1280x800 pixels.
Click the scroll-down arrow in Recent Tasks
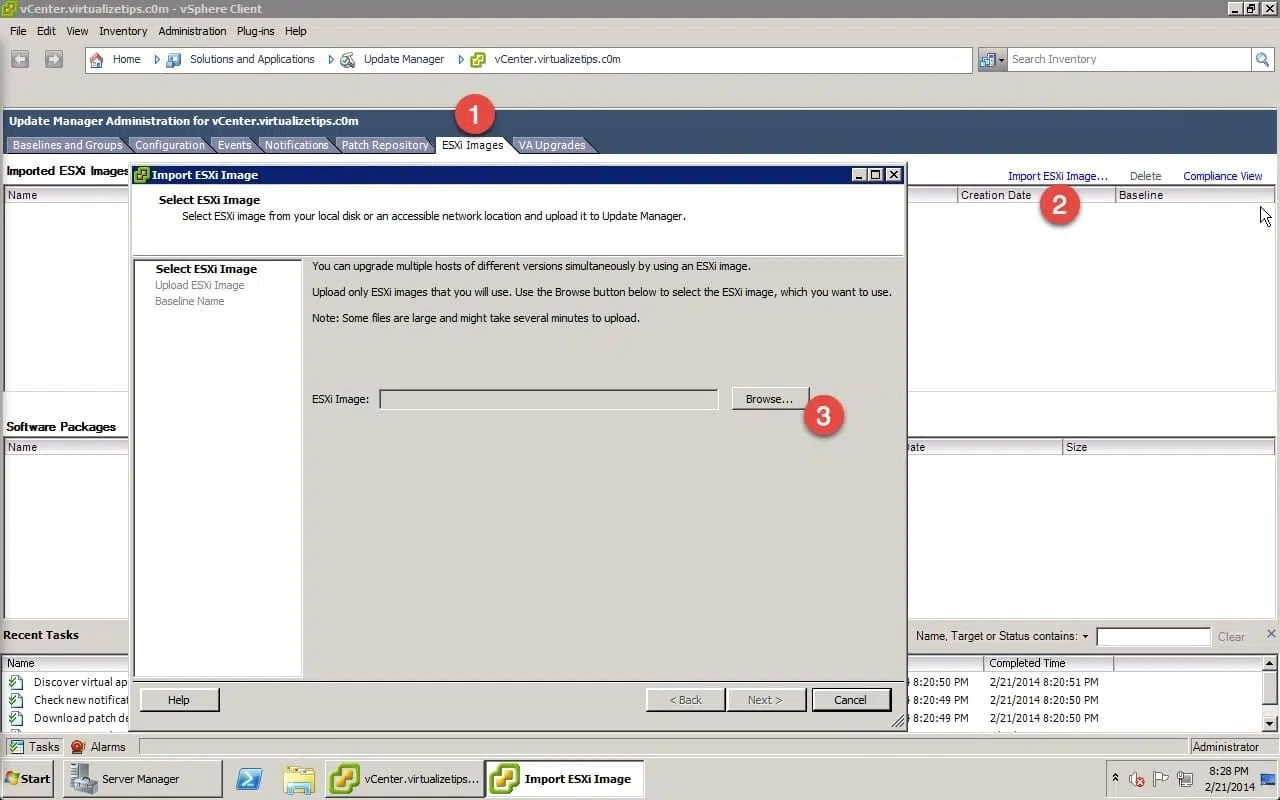[1270, 723]
